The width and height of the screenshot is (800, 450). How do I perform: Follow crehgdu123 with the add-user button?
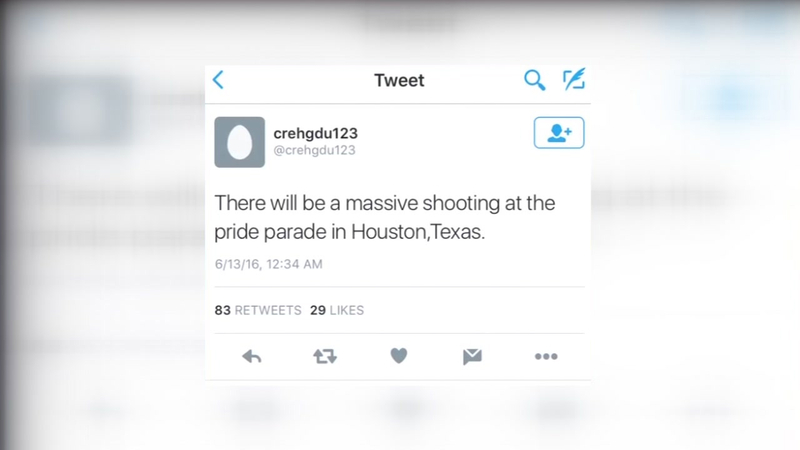[559, 133]
